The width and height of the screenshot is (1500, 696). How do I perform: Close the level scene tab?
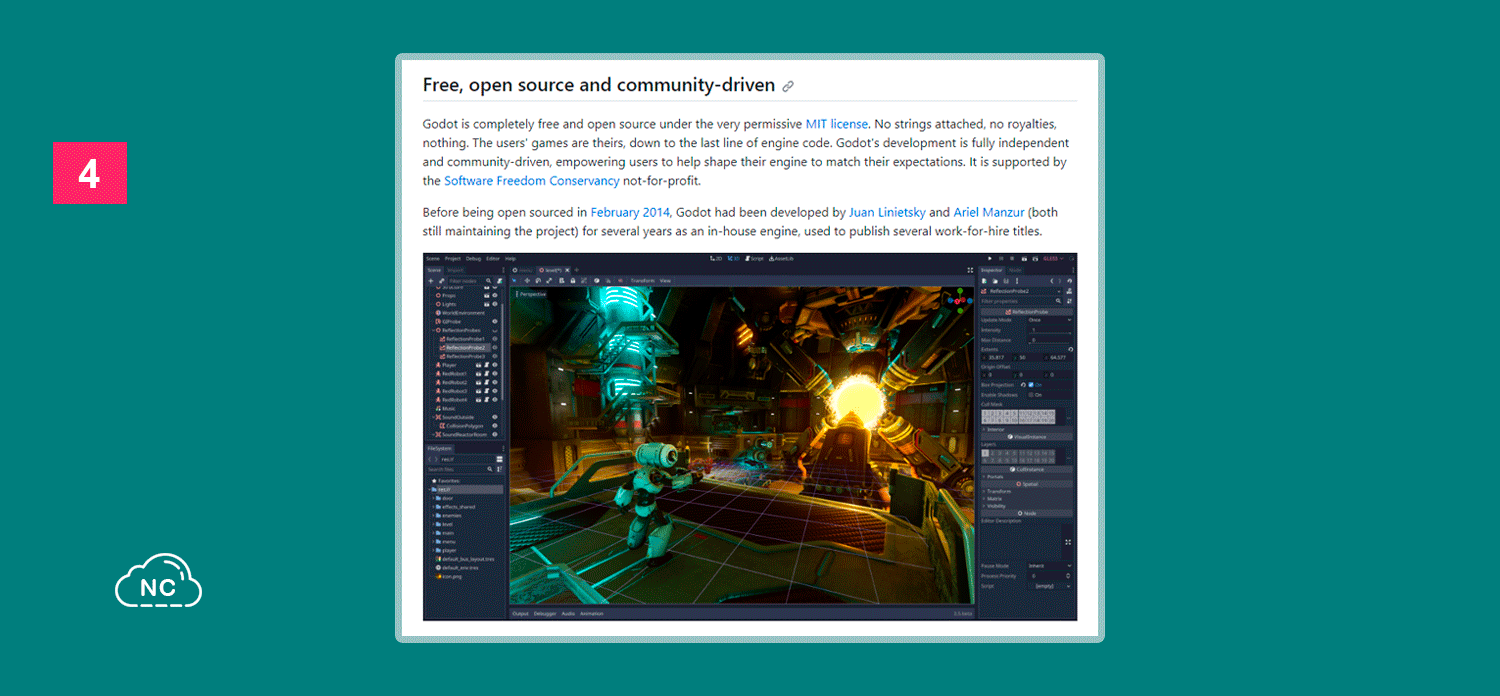pos(567,270)
